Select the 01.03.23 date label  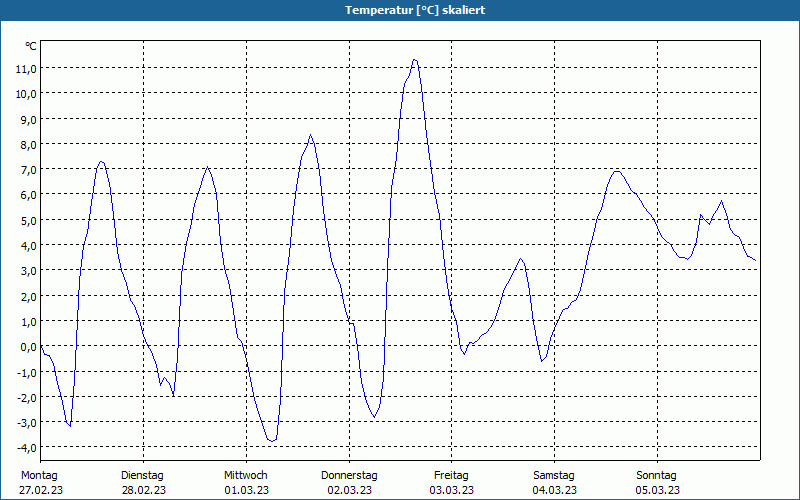246,490
